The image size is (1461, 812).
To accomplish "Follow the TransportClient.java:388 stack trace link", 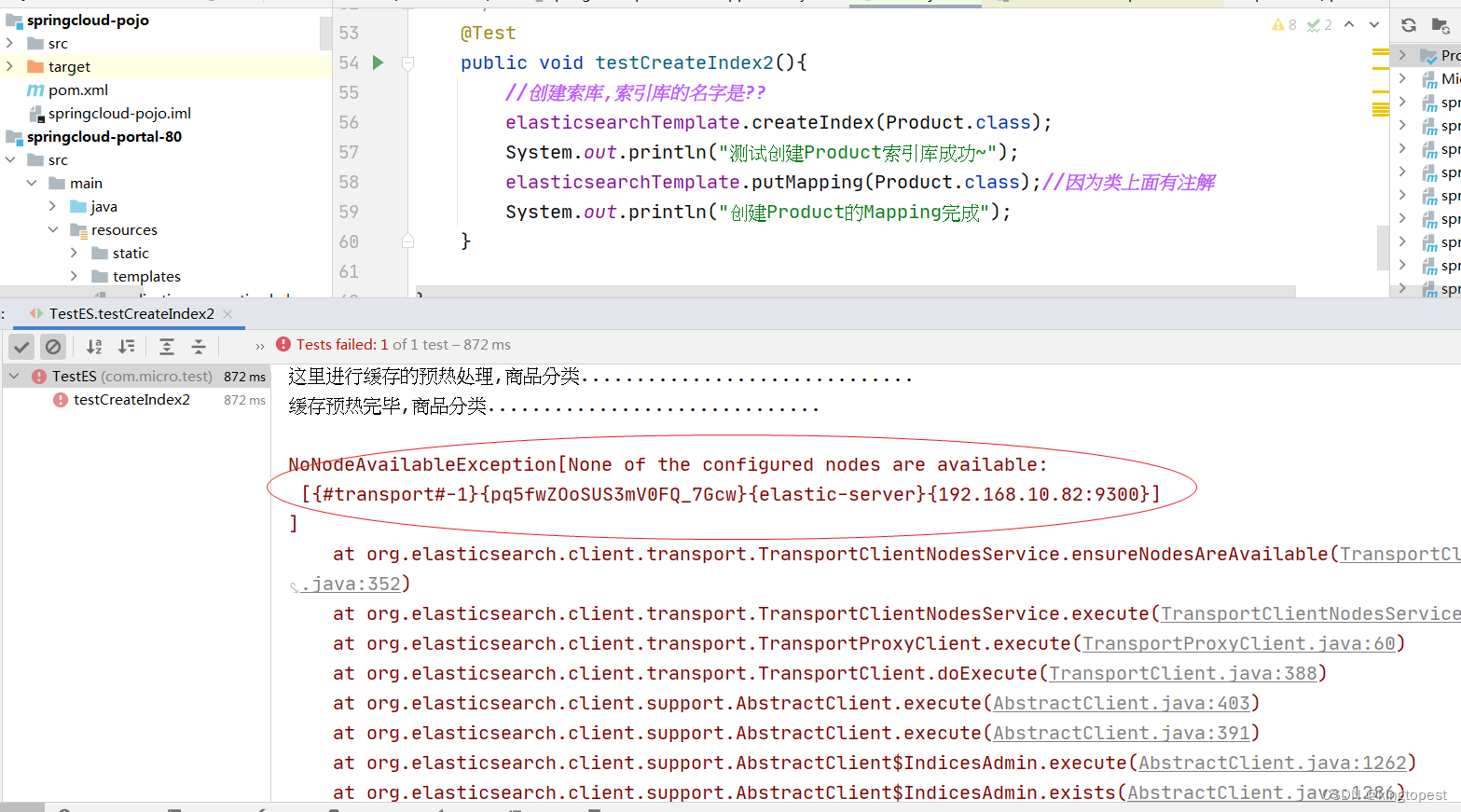I will [x=1184, y=672].
